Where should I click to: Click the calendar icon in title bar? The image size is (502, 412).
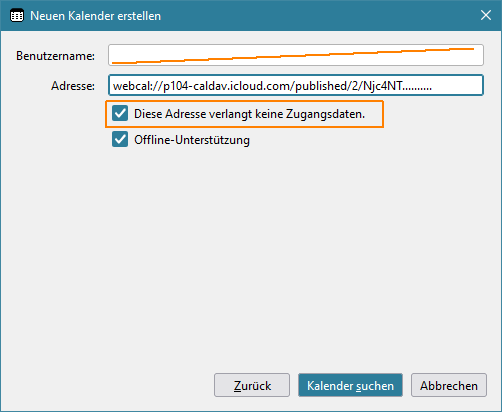click(17, 16)
